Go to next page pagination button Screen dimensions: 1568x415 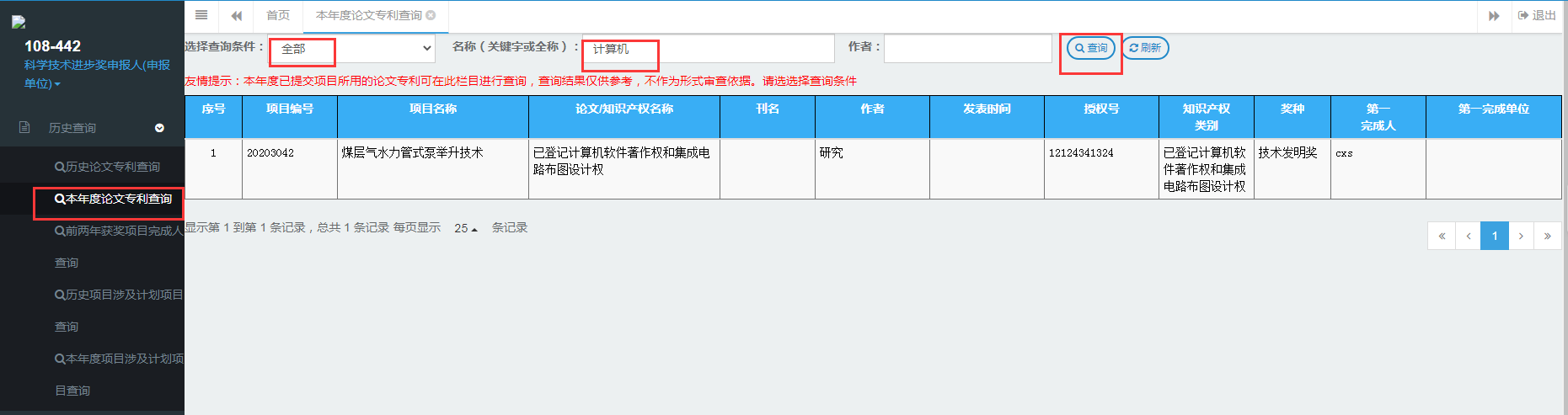(1521, 236)
